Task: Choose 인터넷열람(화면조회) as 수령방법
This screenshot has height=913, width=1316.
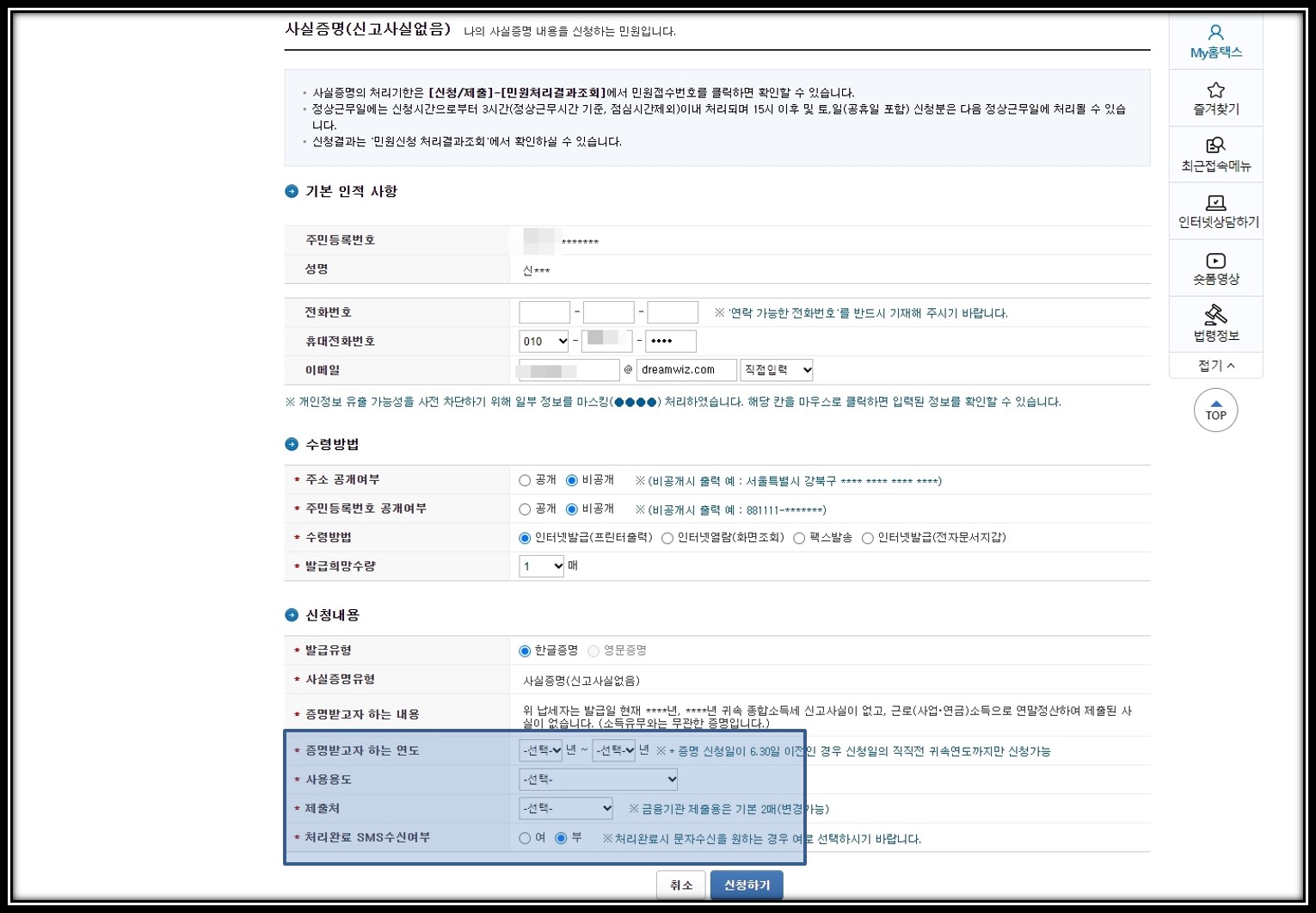Action: click(x=667, y=538)
